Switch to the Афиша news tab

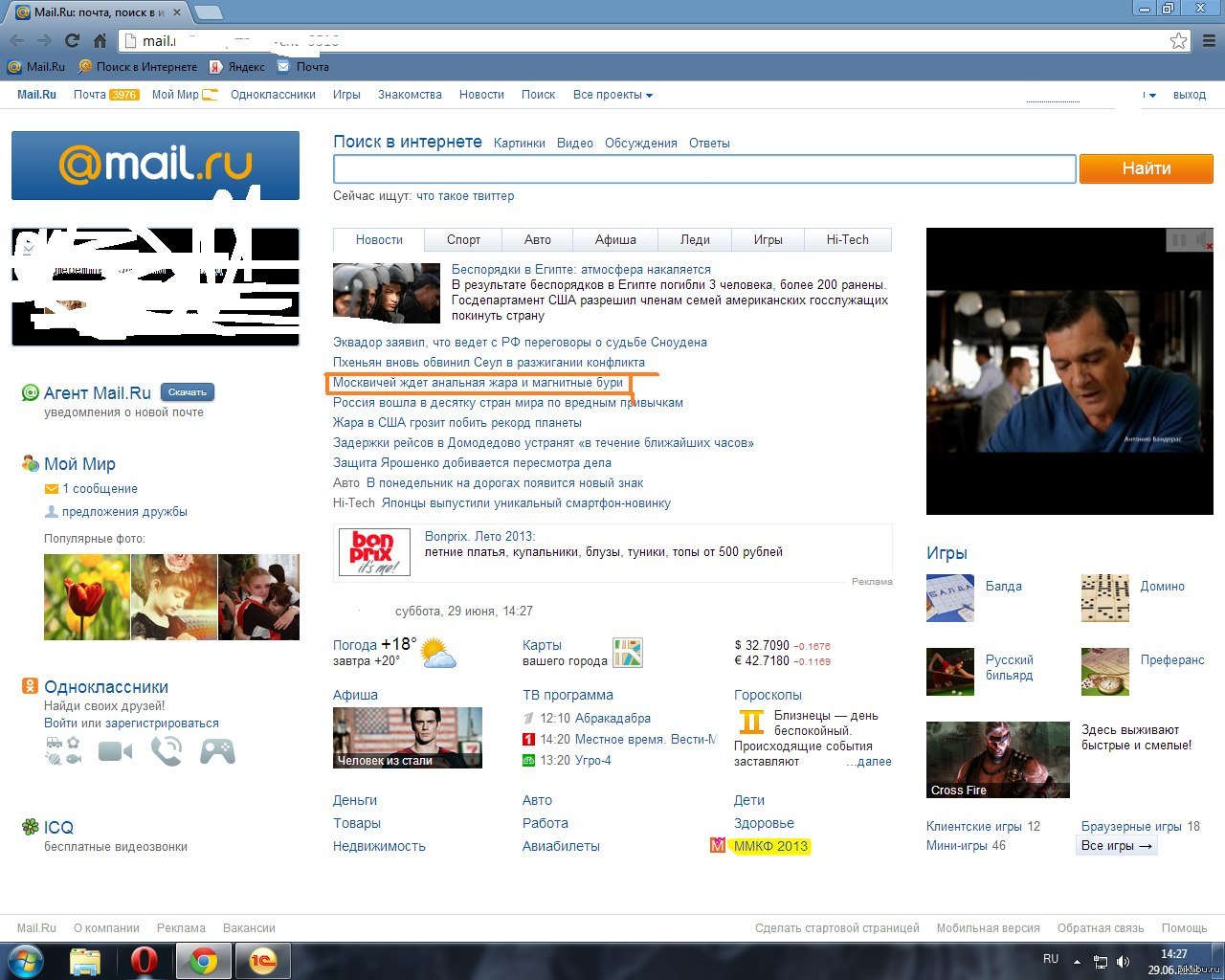click(x=615, y=240)
